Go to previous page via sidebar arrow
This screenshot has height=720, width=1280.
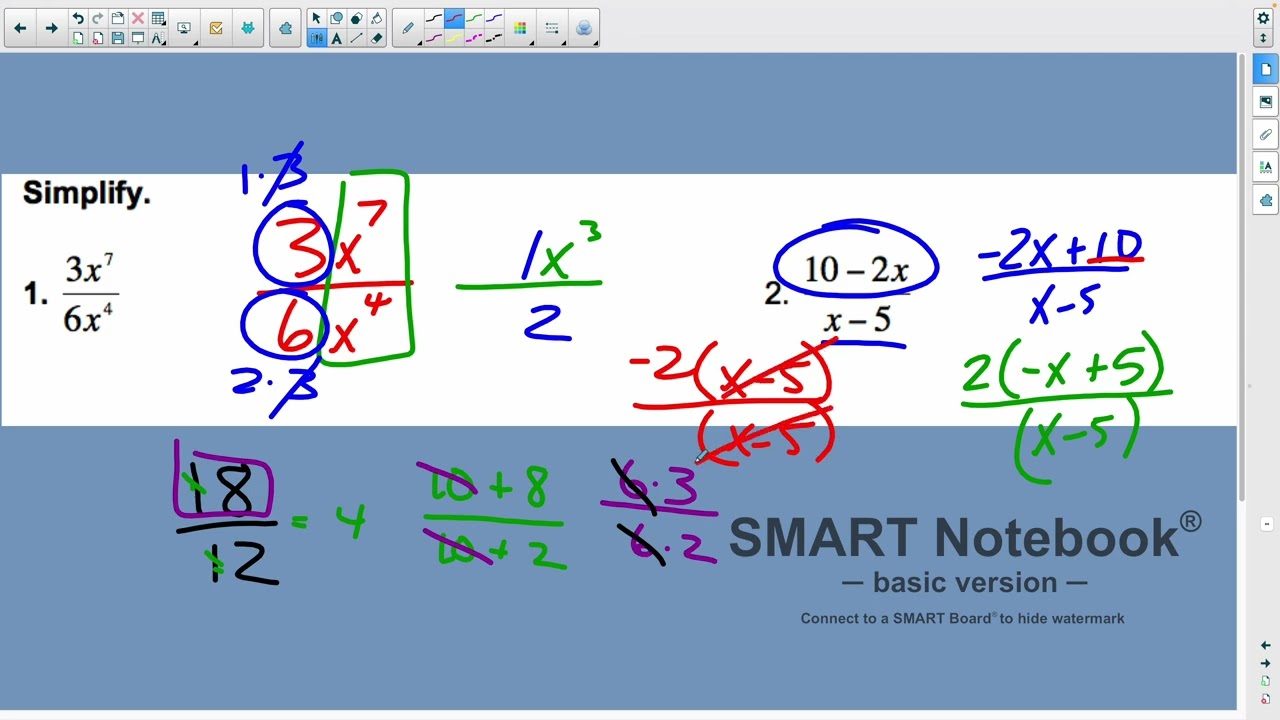point(1265,645)
